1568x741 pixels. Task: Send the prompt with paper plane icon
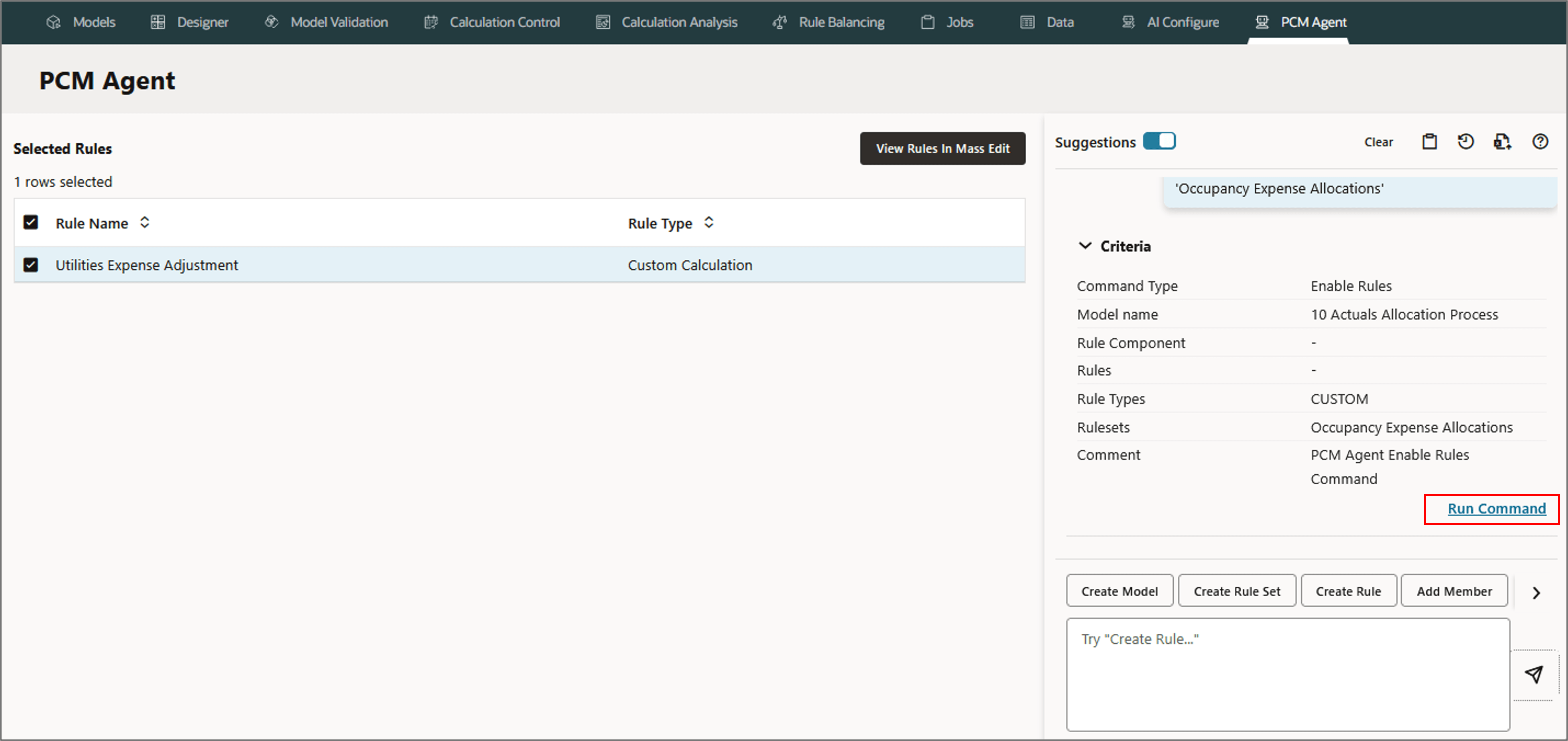pyautogui.click(x=1533, y=674)
